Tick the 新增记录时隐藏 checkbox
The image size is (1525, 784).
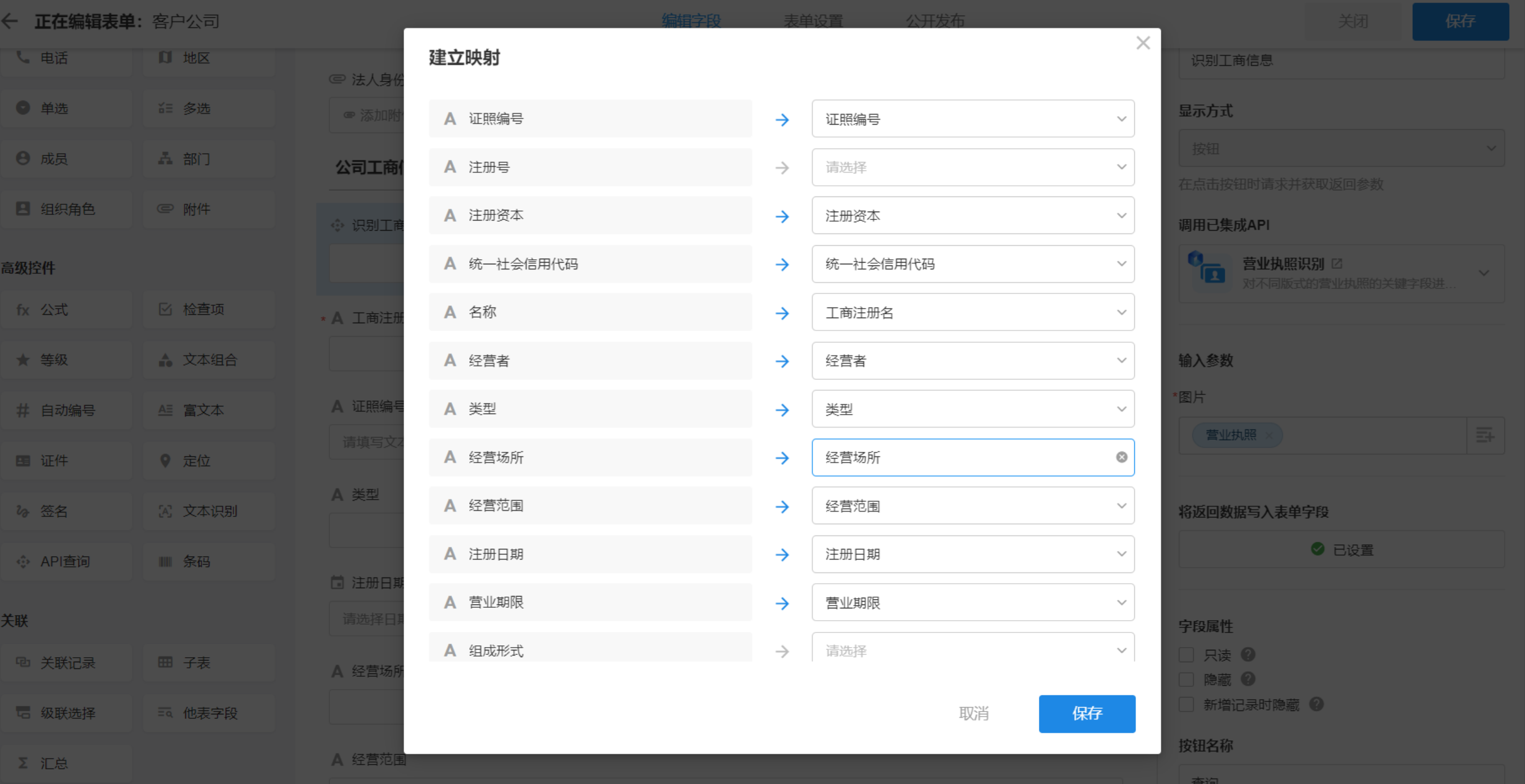click(x=1186, y=704)
